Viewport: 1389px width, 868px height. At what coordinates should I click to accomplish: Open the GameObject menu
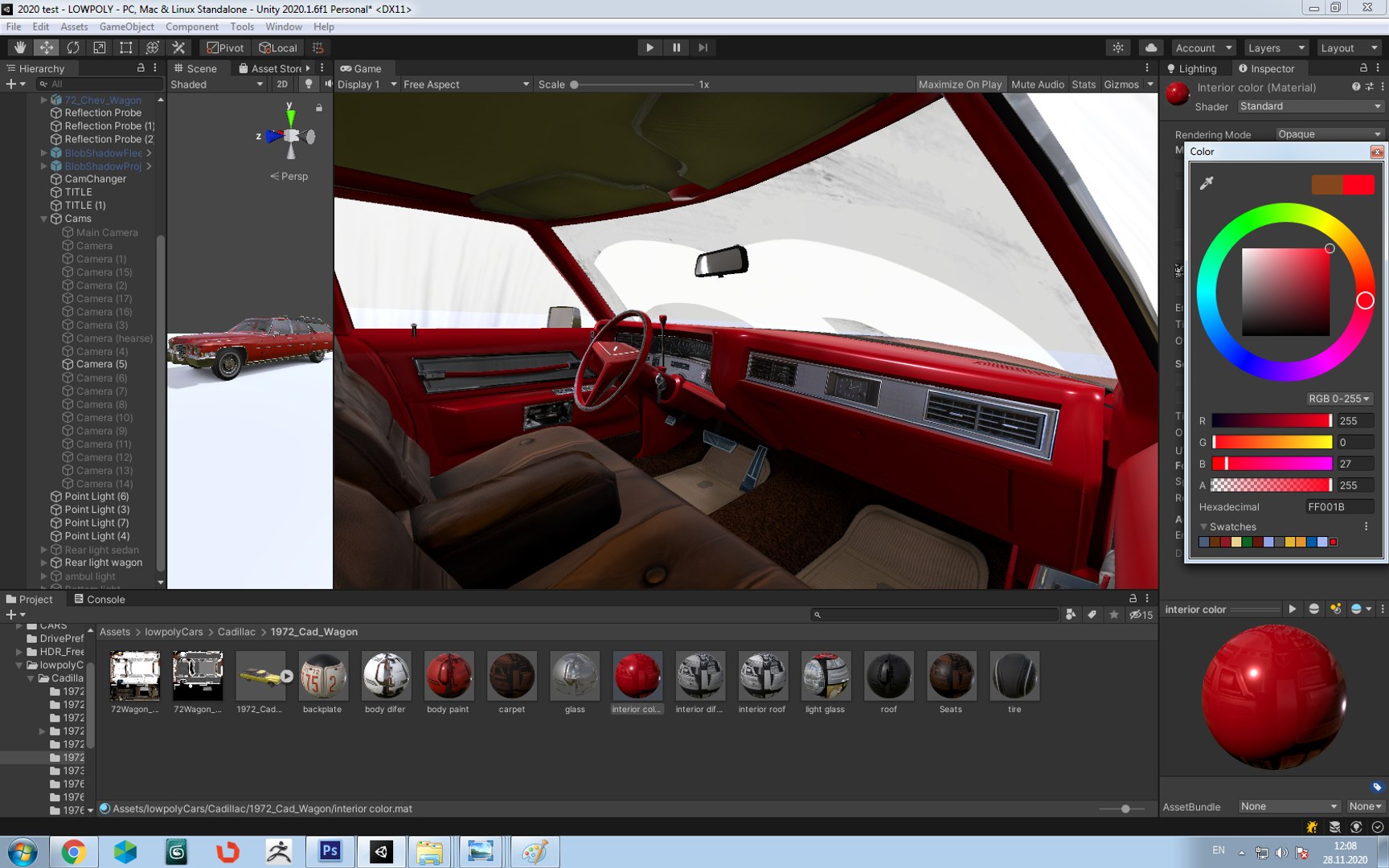click(x=127, y=27)
